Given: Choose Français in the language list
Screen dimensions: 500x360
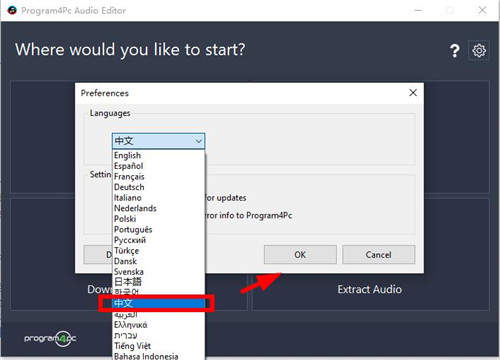Looking at the screenshot, I should pyautogui.click(x=159, y=177).
